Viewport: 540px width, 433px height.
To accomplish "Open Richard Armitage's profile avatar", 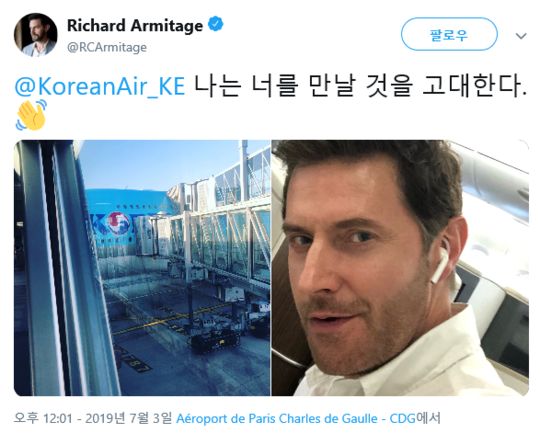I will coord(35,34).
